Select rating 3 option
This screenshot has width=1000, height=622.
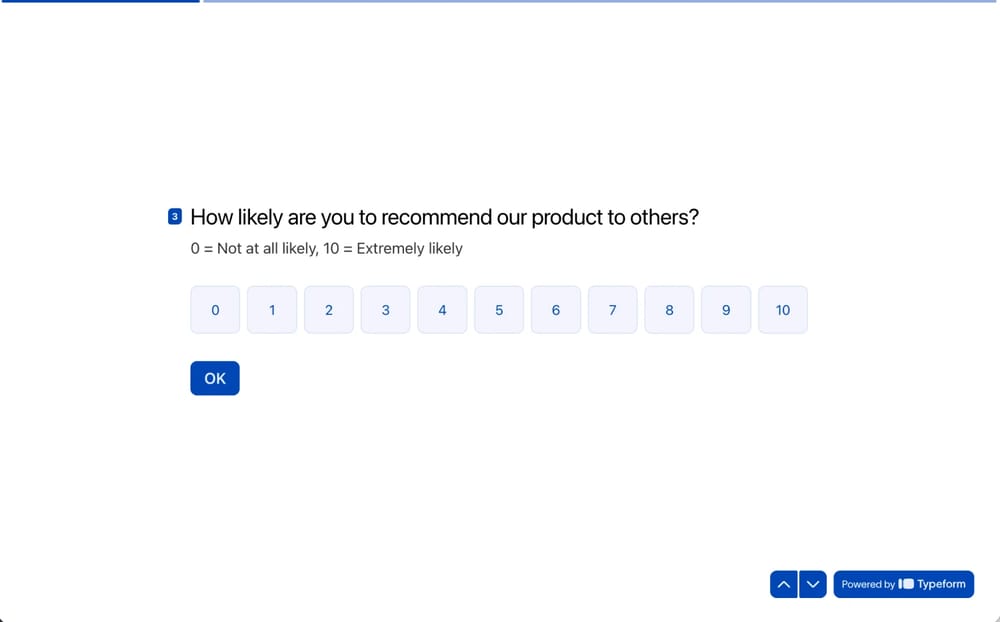coord(385,310)
